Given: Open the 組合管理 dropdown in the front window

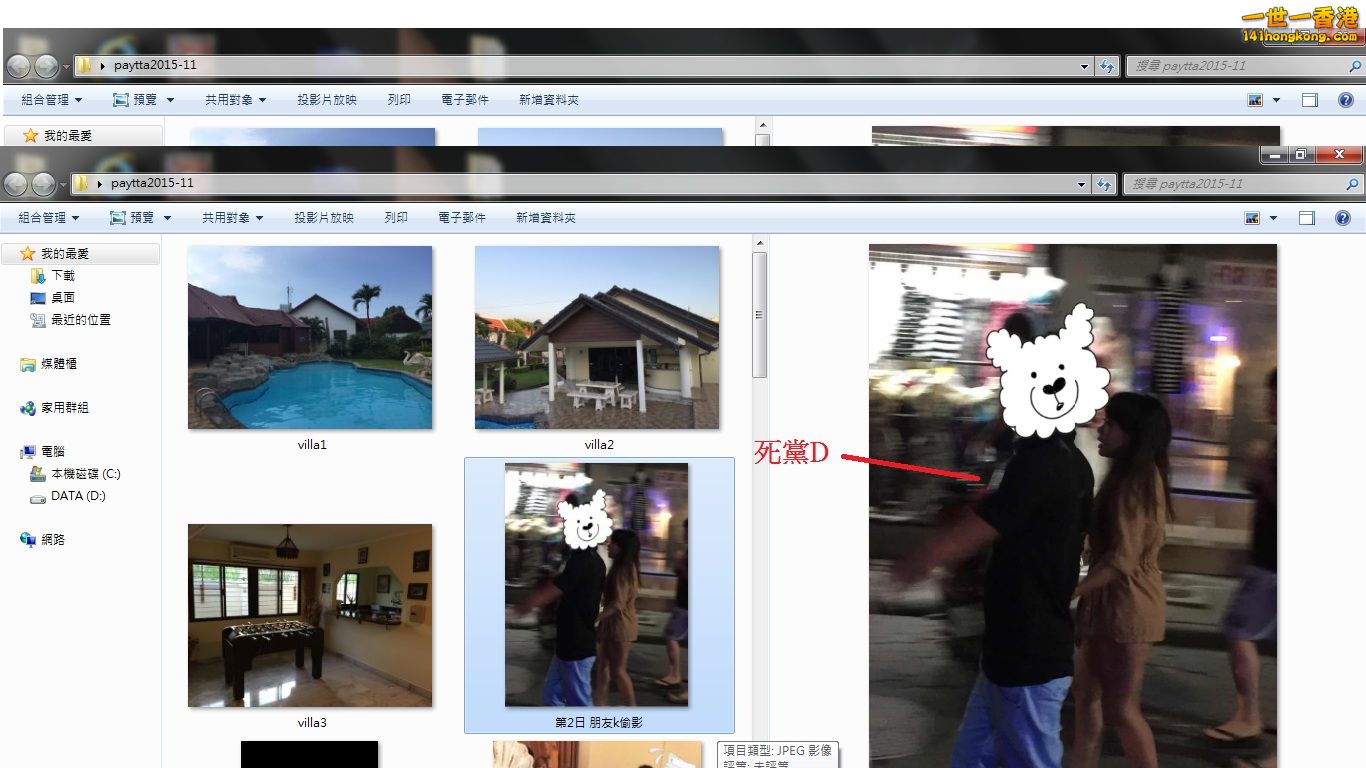Looking at the screenshot, I should pos(49,218).
